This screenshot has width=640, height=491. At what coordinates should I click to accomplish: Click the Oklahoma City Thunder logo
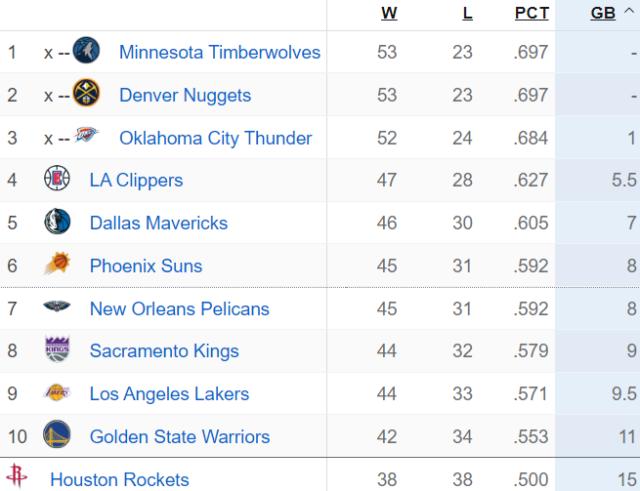[x=87, y=137]
